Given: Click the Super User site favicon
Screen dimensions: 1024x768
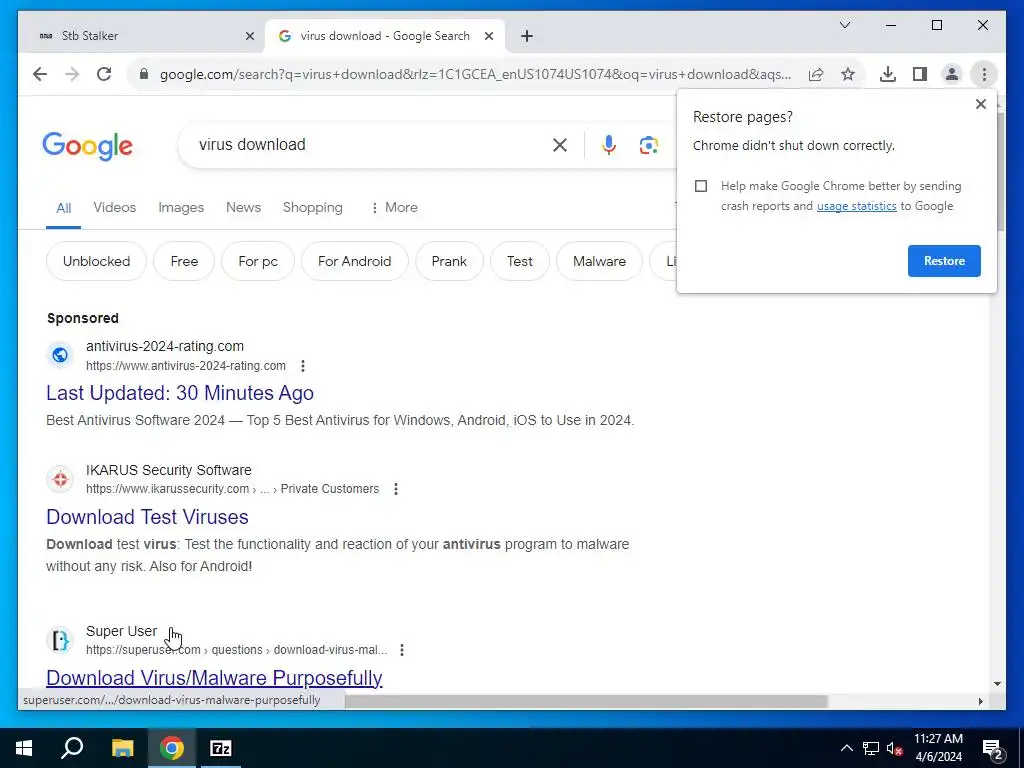Looking at the screenshot, I should (x=60, y=640).
